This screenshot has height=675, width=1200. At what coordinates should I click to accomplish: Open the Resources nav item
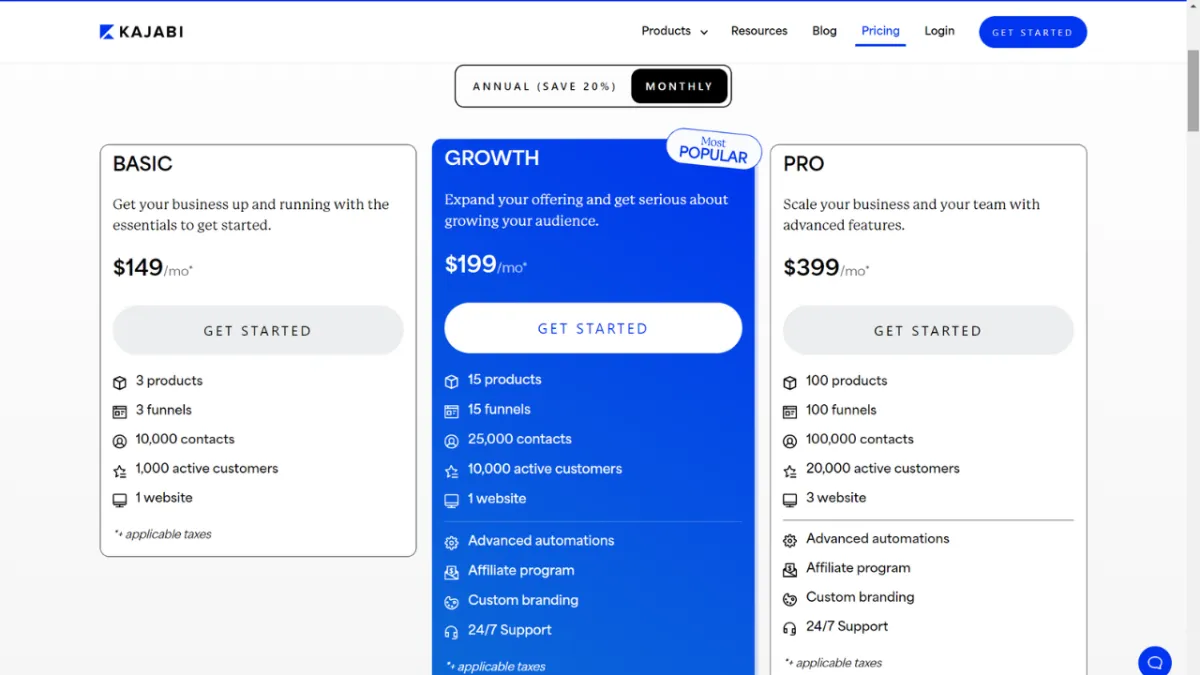(x=759, y=31)
